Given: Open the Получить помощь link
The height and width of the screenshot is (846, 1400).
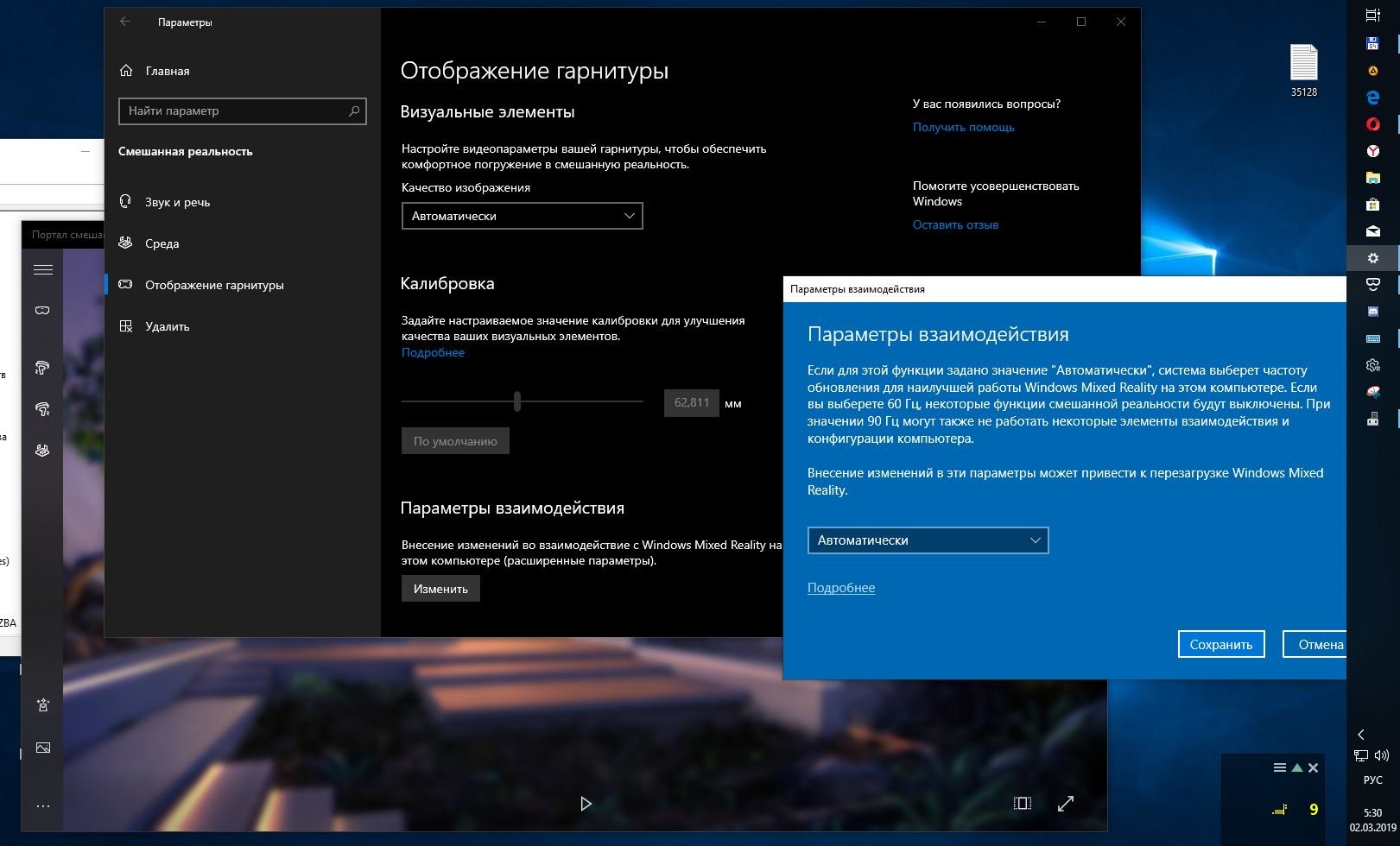Looking at the screenshot, I should point(963,127).
